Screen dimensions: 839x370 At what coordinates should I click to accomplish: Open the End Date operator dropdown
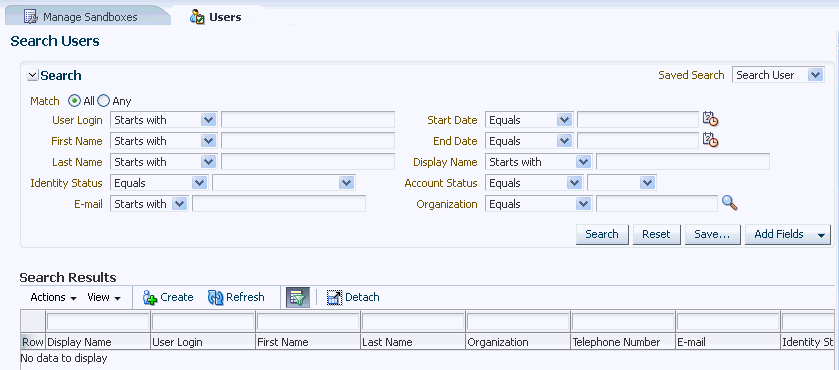(529, 141)
